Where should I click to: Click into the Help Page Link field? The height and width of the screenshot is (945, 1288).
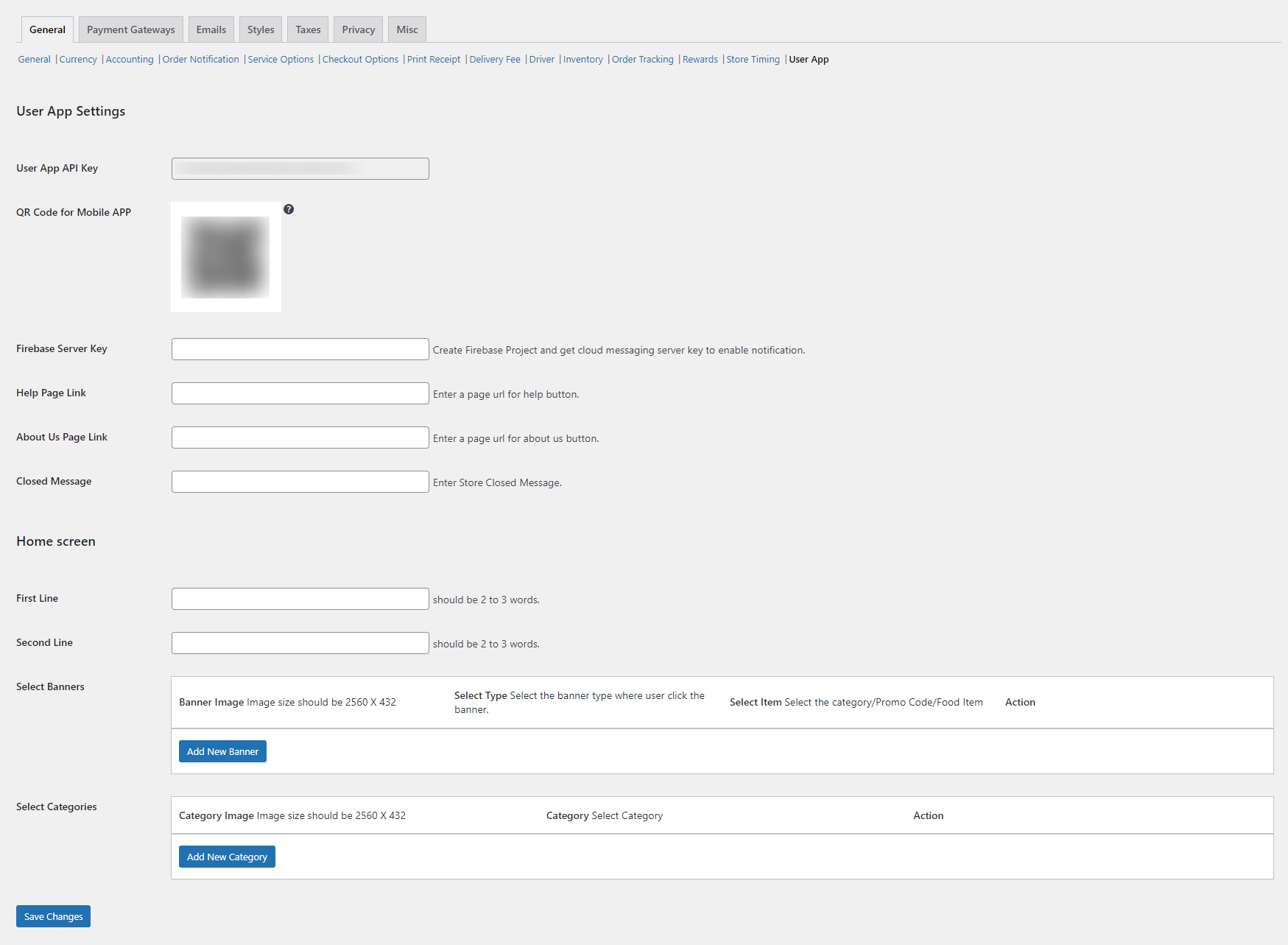(x=300, y=393)
